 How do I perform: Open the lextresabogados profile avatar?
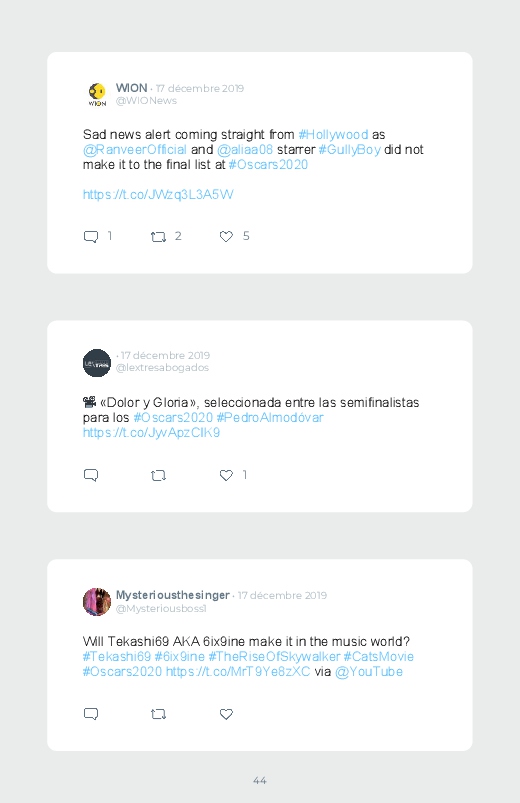[97, 363]
